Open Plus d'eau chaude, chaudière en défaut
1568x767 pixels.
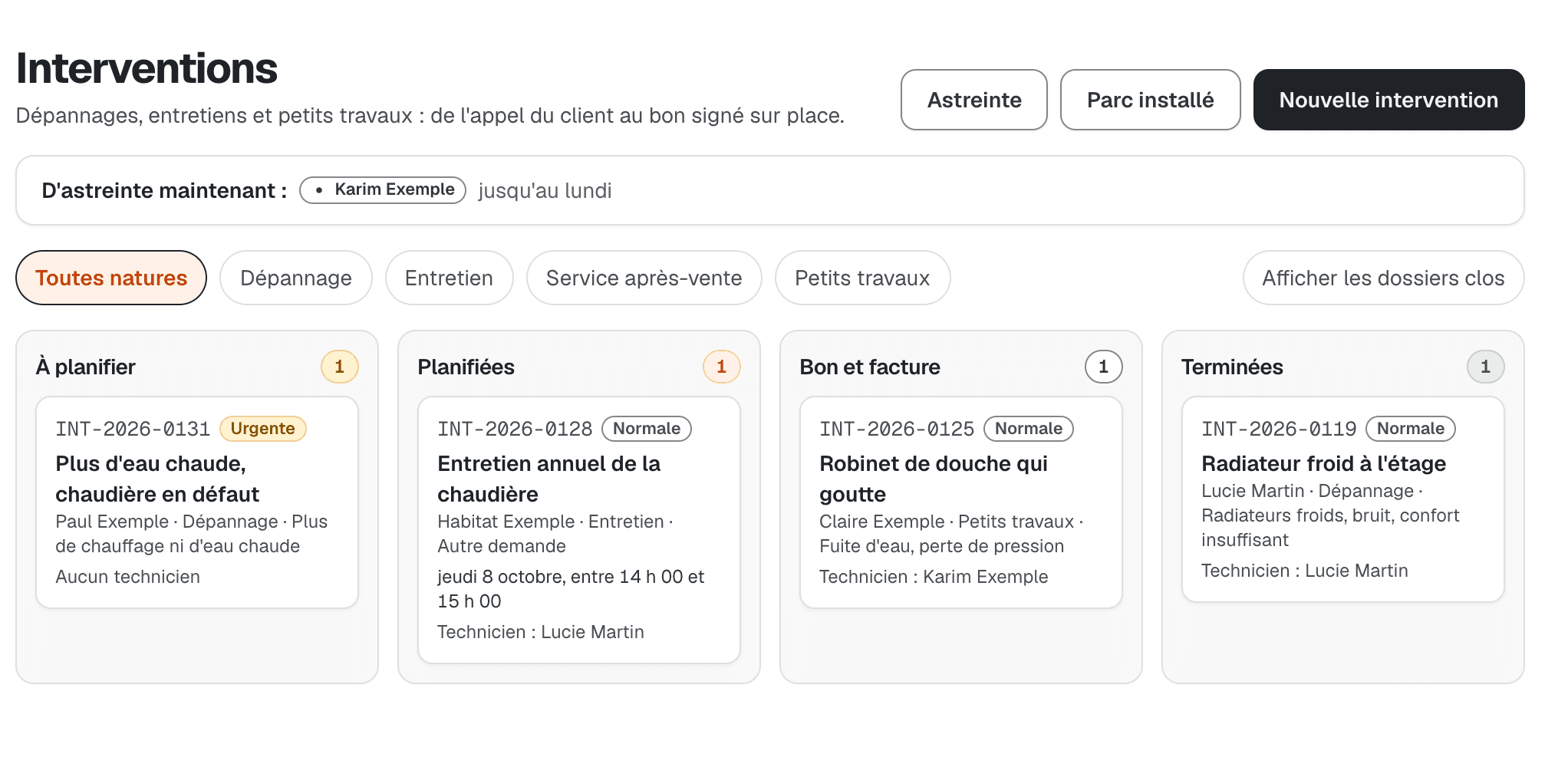tap(157, 479)
